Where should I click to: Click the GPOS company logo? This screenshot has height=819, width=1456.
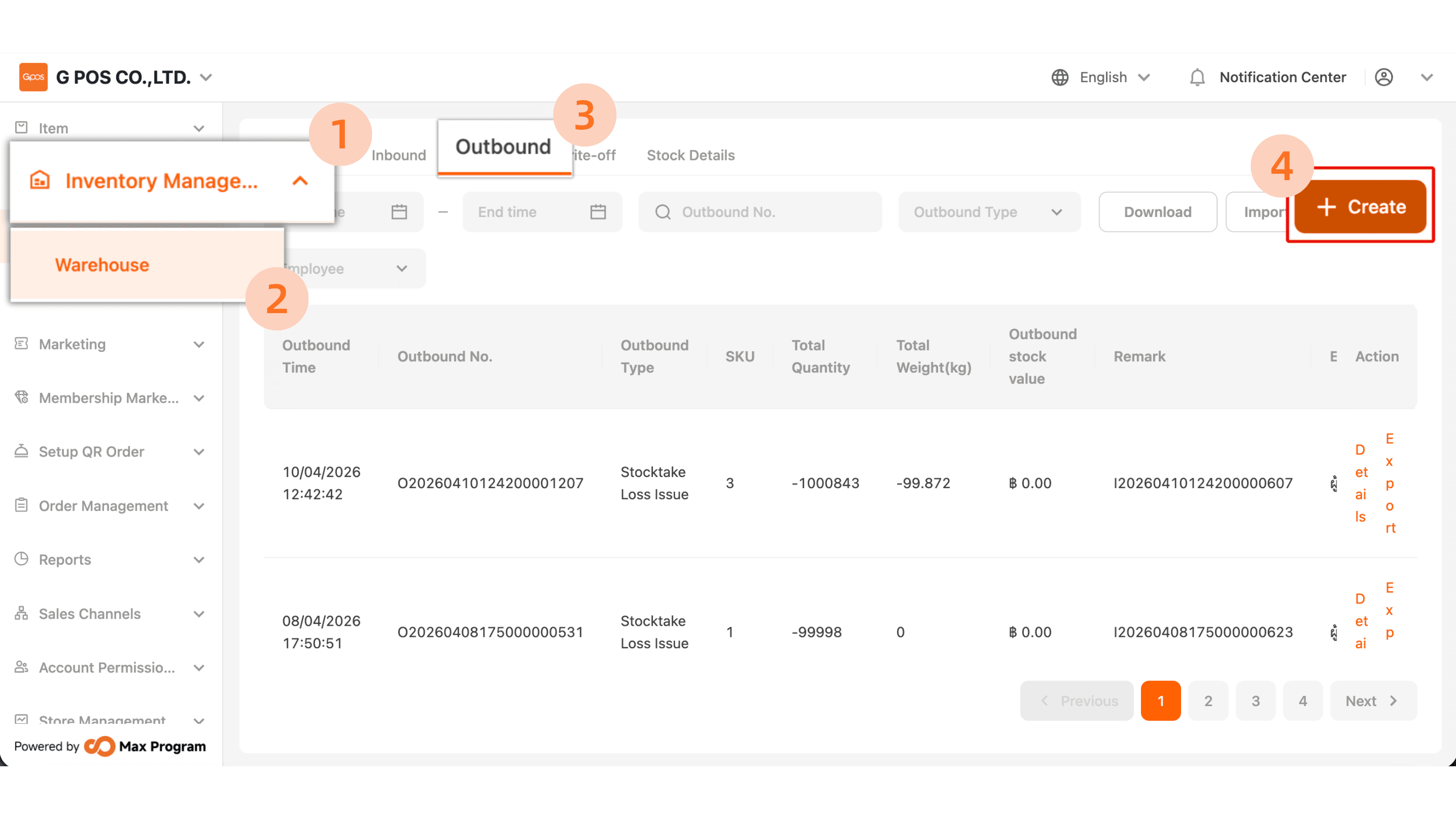(33, 77)
